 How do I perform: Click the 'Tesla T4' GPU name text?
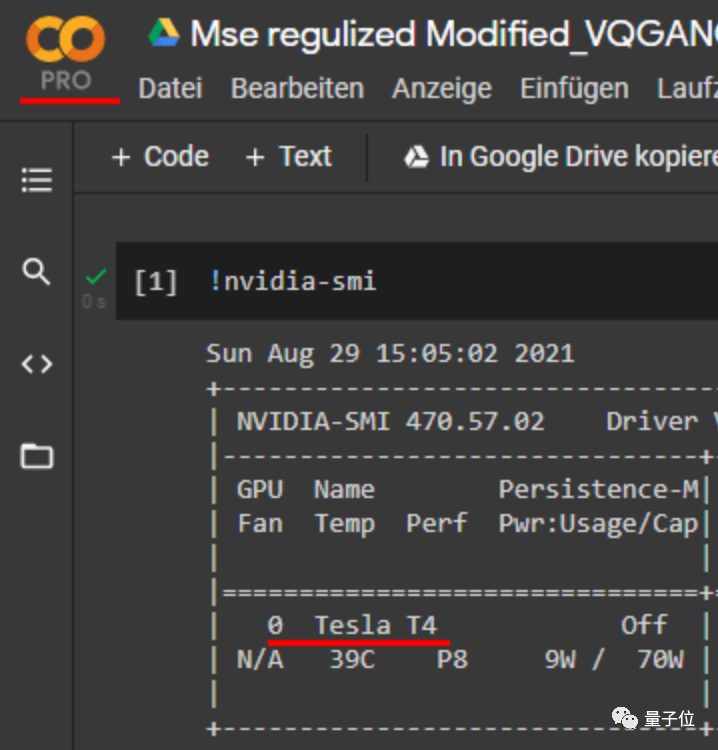[376, 625]
